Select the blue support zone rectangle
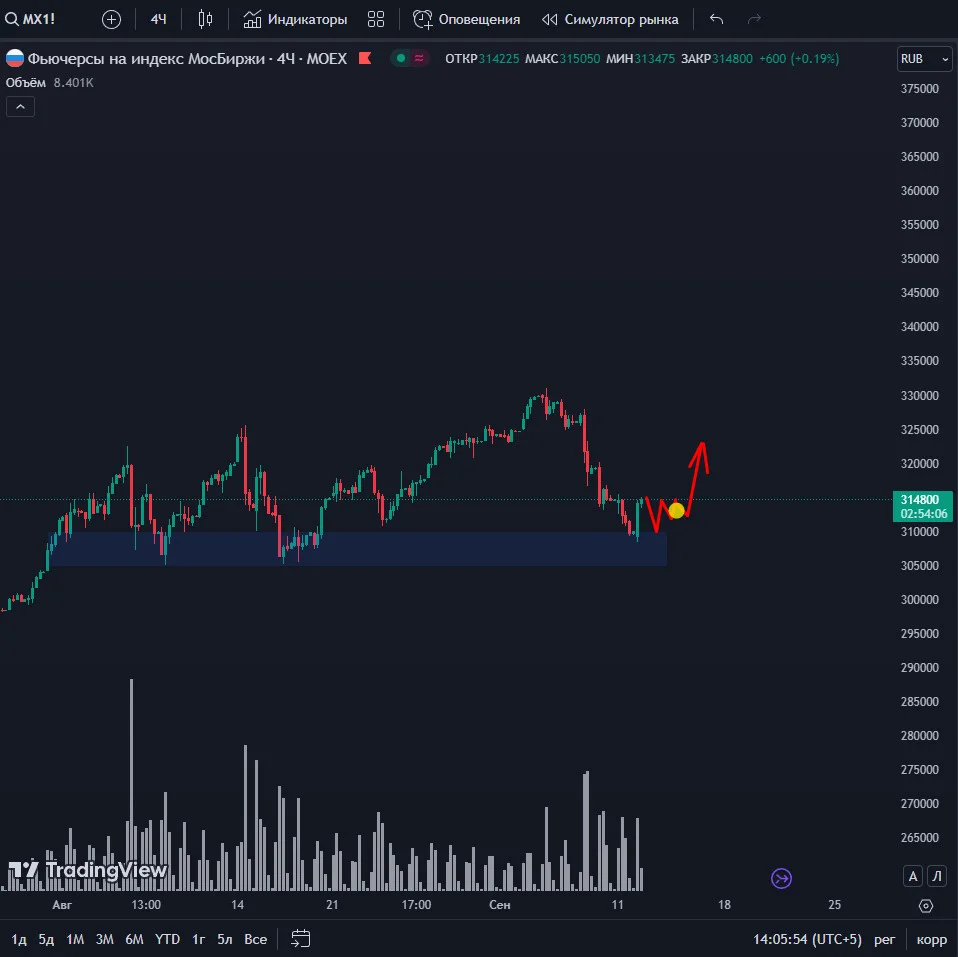The width and height of the screenshot is (958, 957). (x=357, y=548)
